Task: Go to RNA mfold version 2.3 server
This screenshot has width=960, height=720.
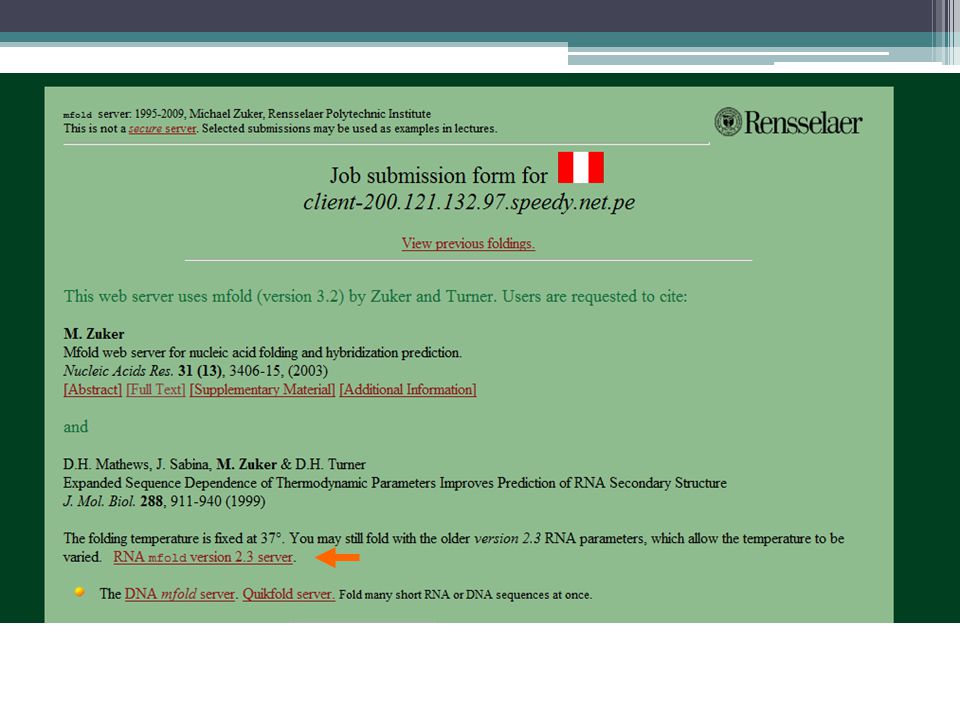Action: (x=203, y=557)
